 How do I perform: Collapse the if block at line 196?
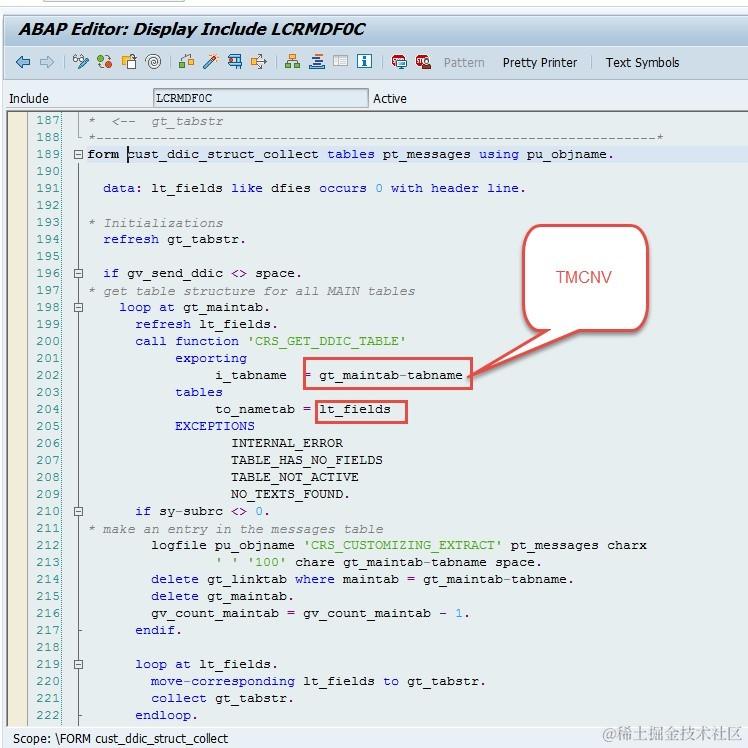pyautogui.click(x=79, y=273)
